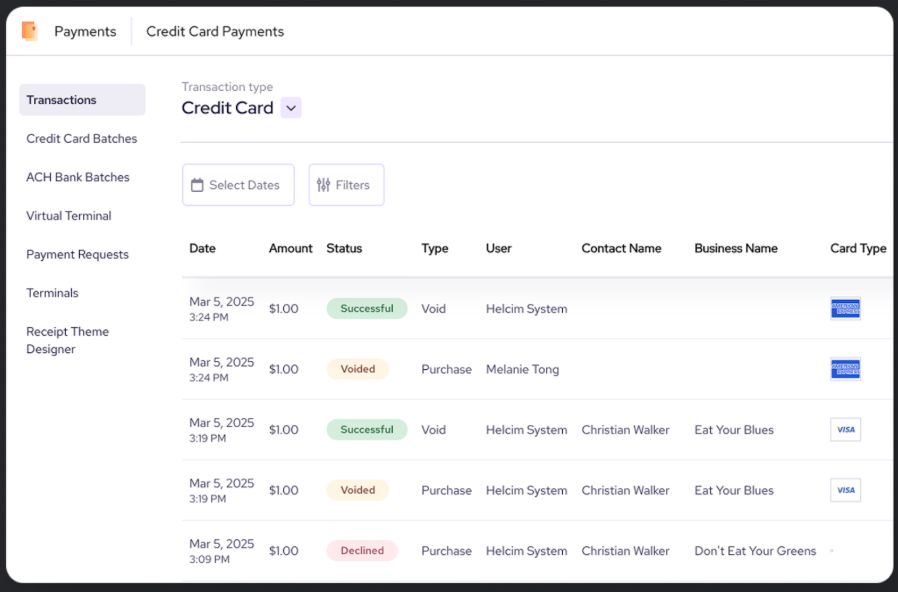
Task: Click the Payments breadcrumb
Action: [85, 31]
